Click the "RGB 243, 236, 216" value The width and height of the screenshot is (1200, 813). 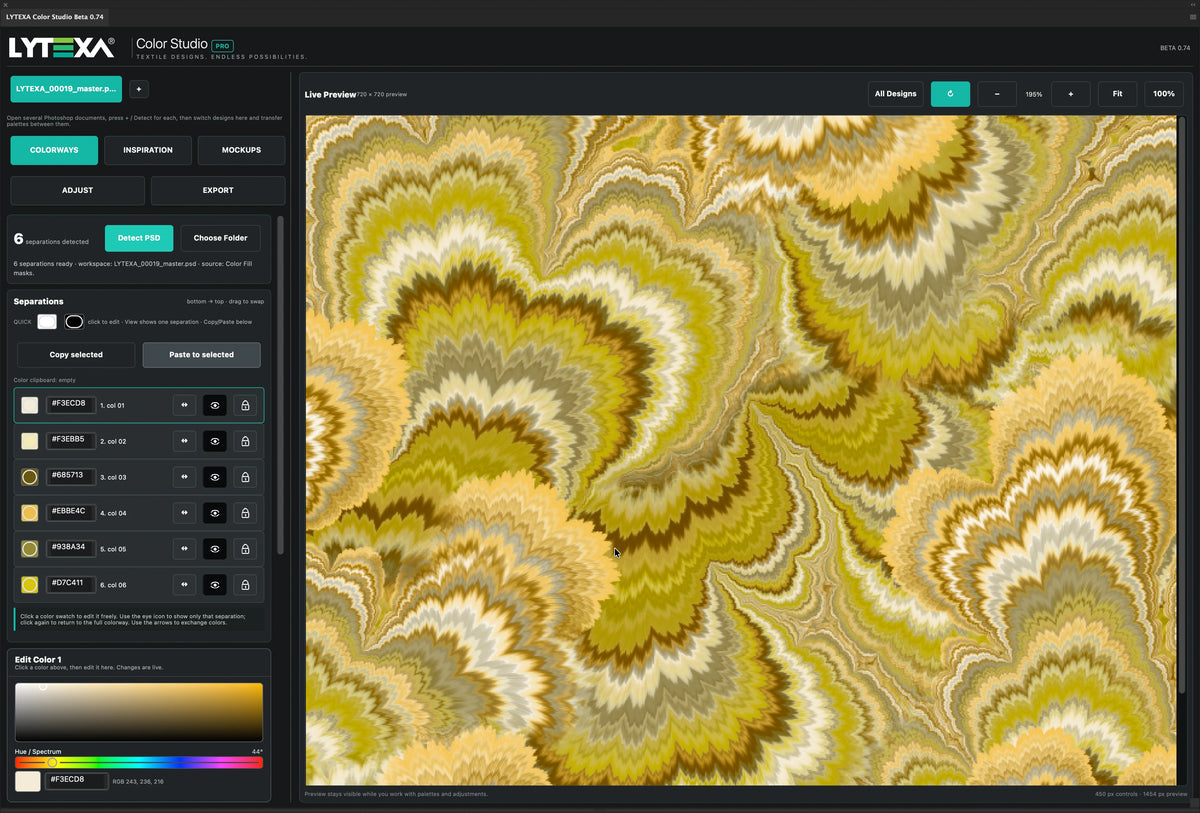pos(138,781)
